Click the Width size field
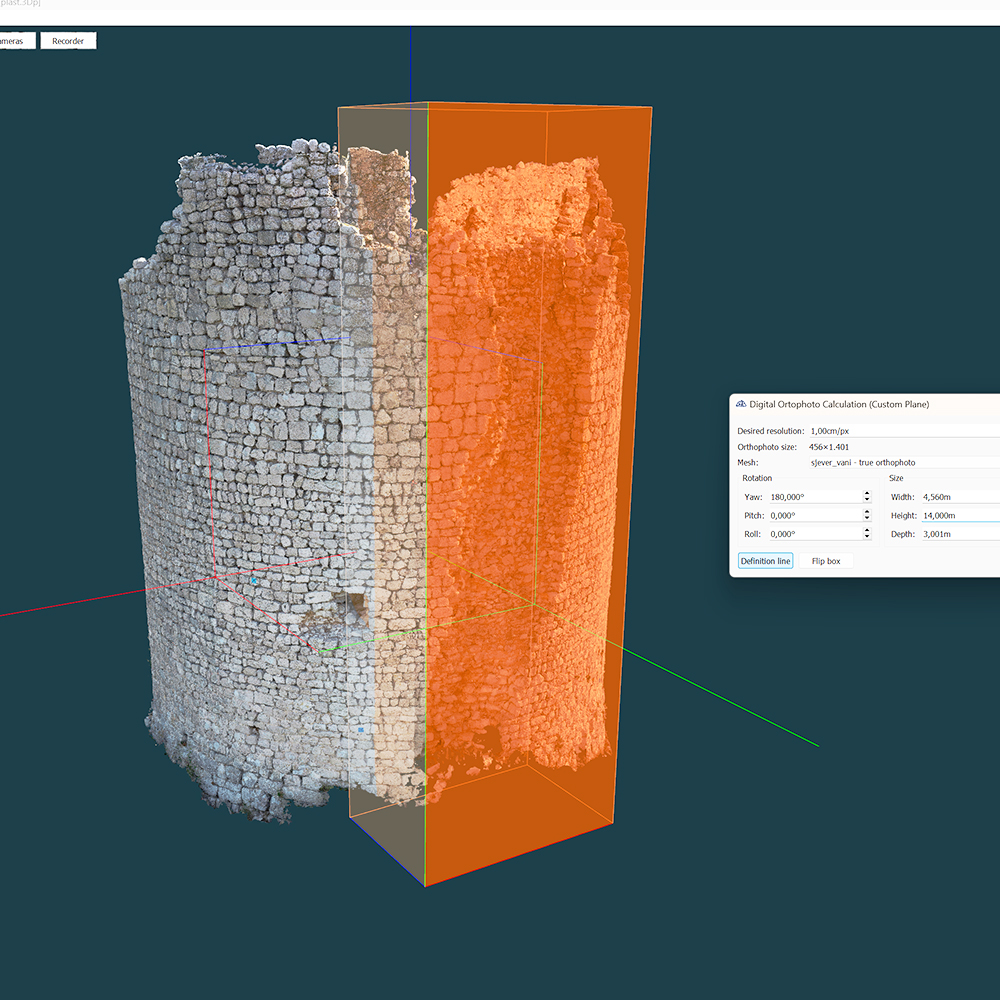 (960, 496)
